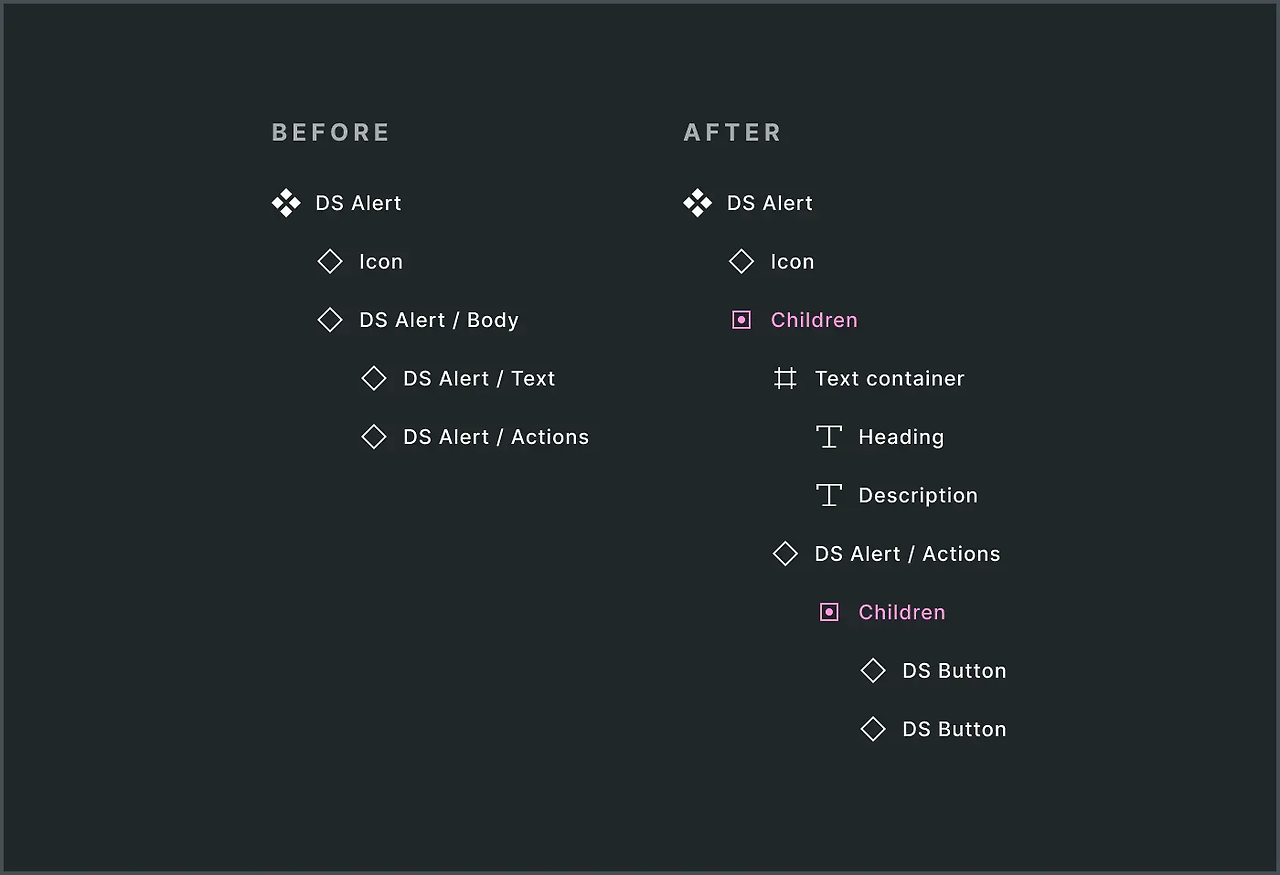Click the component set icon under AFTER
The width and height of the screenshot is (1280, 875).
(698, 203)
